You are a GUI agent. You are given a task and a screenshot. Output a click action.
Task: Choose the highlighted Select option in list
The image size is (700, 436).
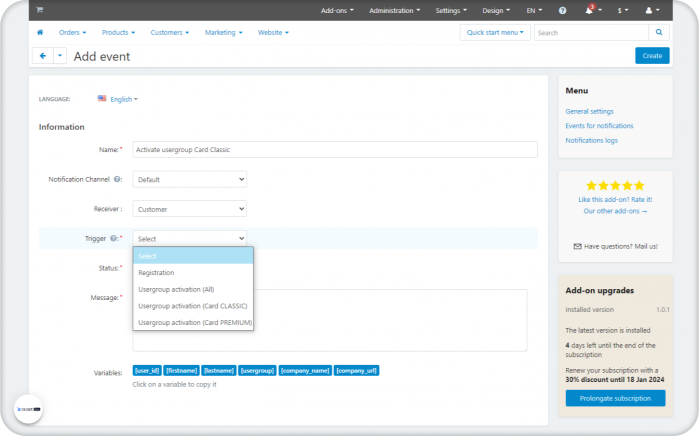point(193,256)
